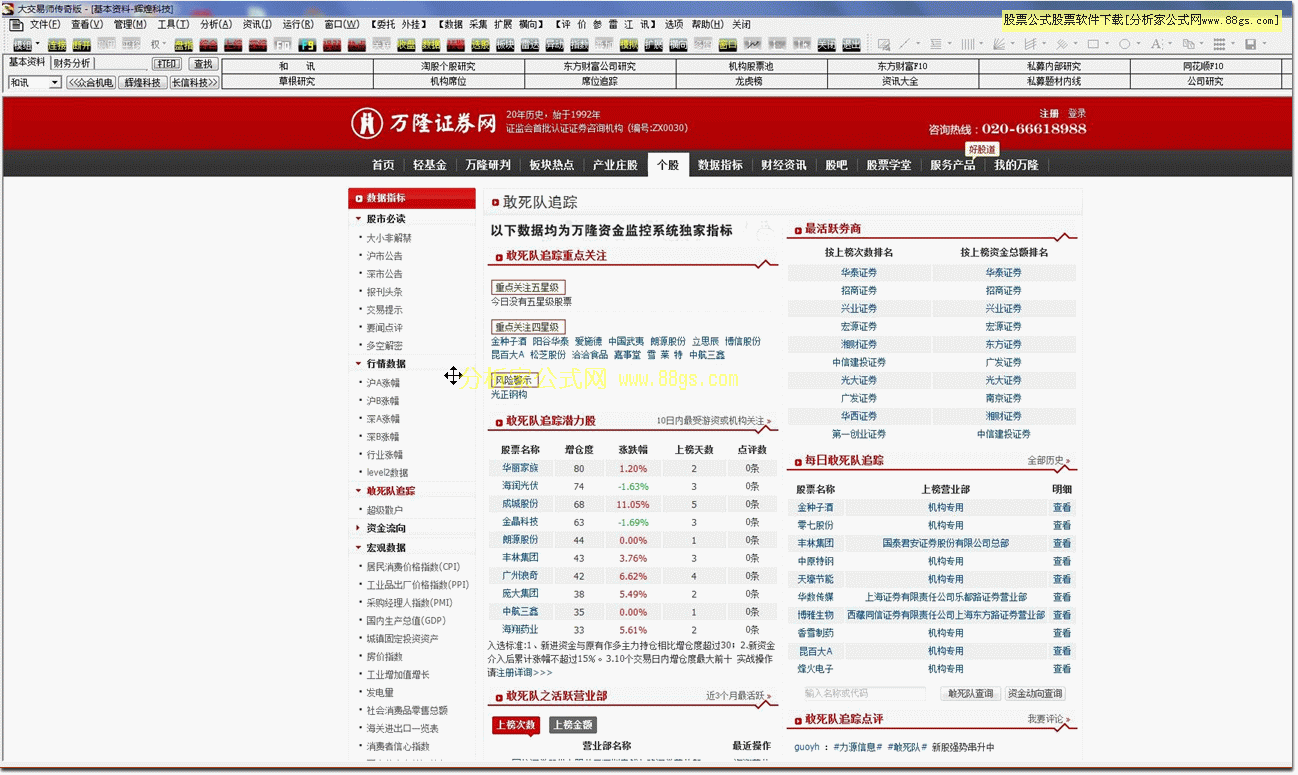Image resolution: width=1298 pixels, height=775 pixels.
Task: Click the 盘指 toolbar icon
Action: tap(183, 45)
